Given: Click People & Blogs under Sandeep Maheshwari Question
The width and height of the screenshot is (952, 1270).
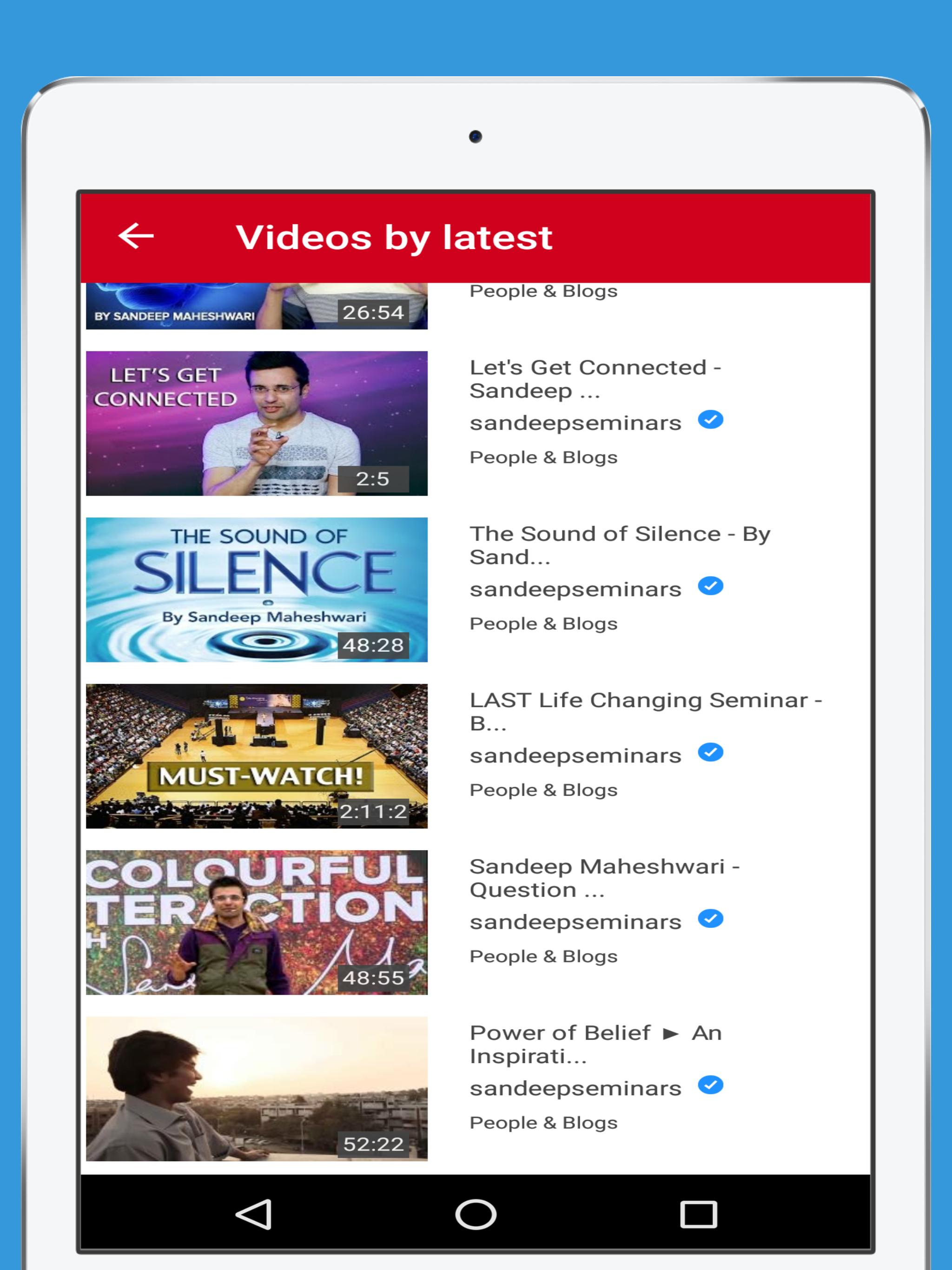Looking at the screenshot, I should 544,957.
